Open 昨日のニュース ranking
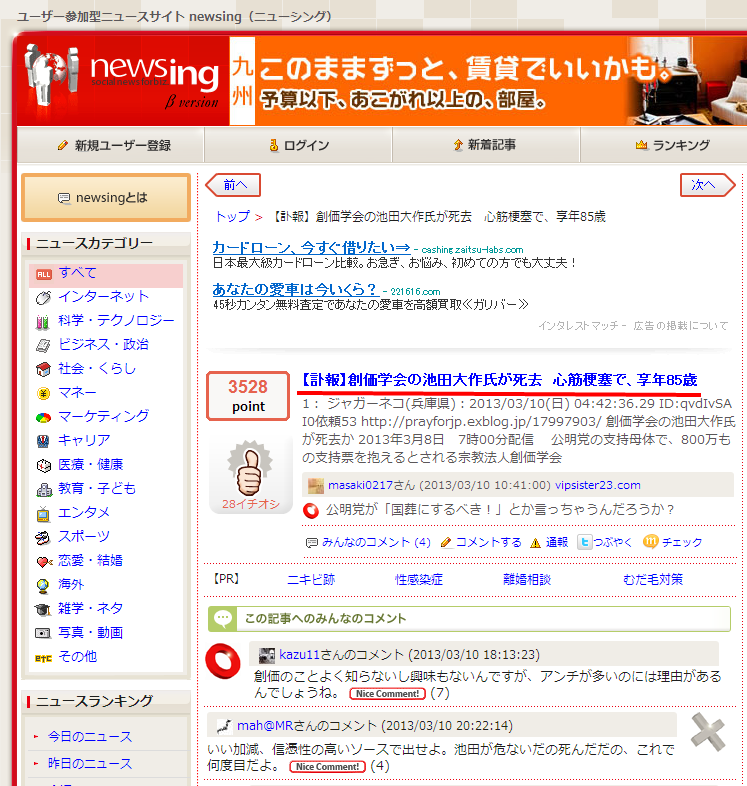The image size is (747, 786). 90,763
